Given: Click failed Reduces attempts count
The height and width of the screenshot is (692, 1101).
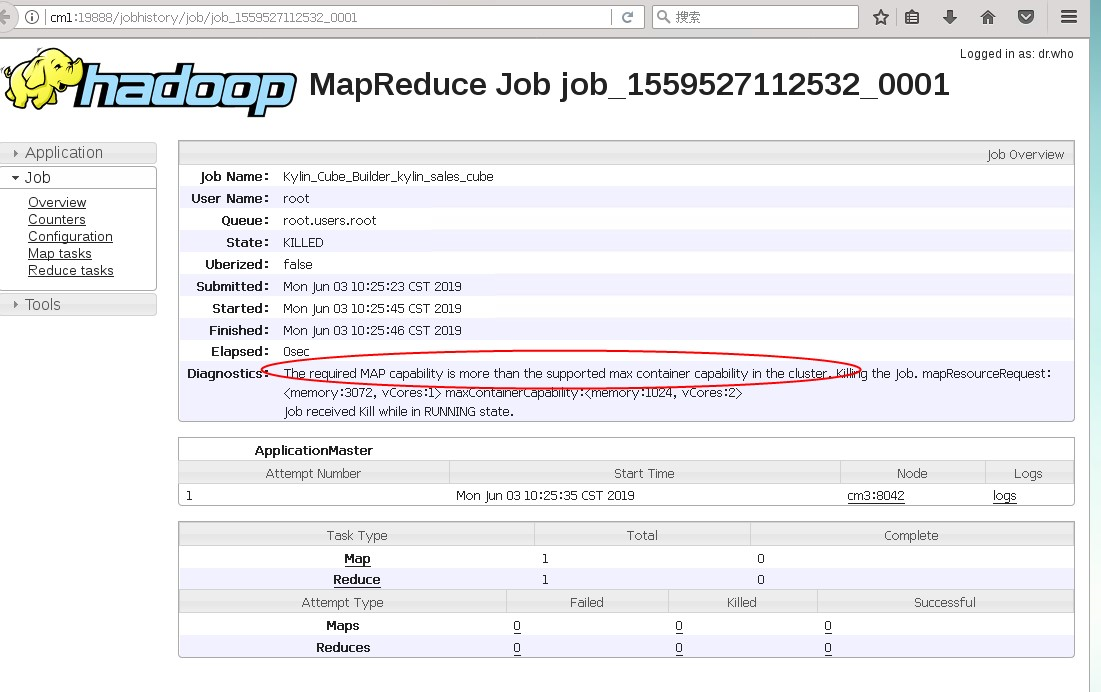Looking at the screenshot, I should click(517, 648).
